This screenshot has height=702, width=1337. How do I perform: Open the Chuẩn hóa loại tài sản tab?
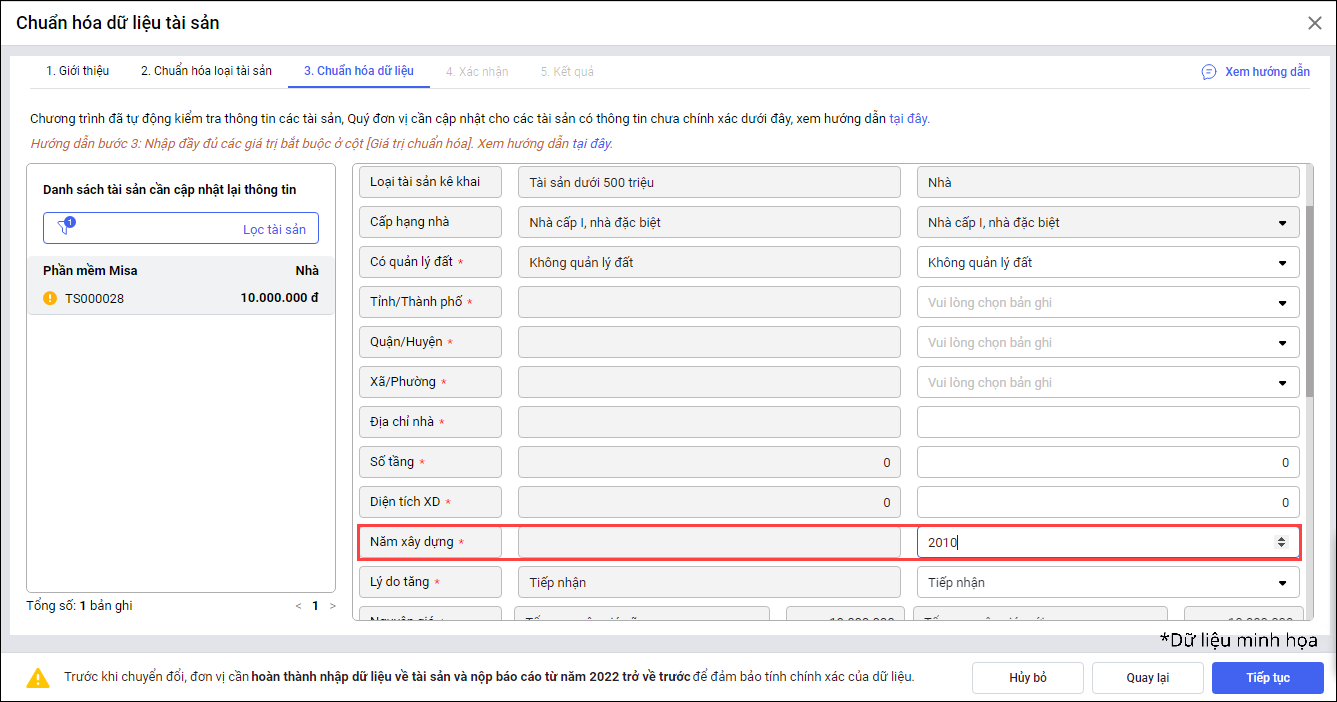tap(206, 71)
